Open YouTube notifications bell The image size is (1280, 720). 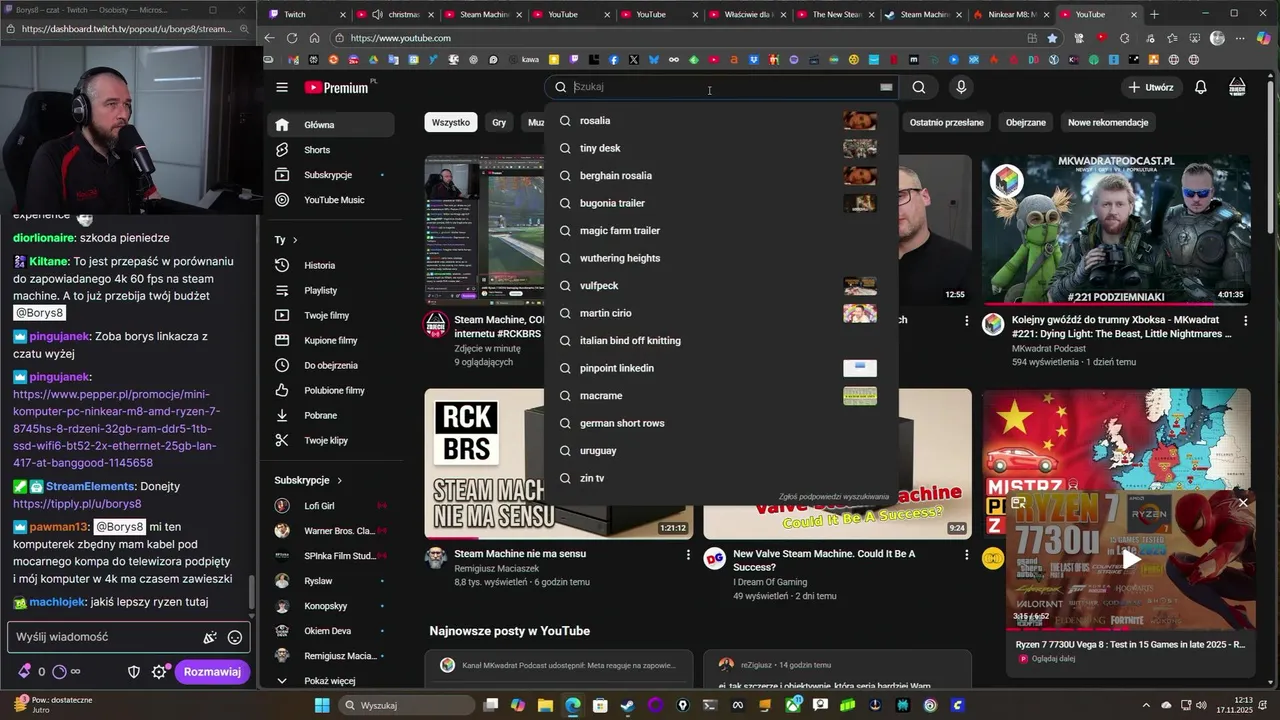(x=1201, y=87)
